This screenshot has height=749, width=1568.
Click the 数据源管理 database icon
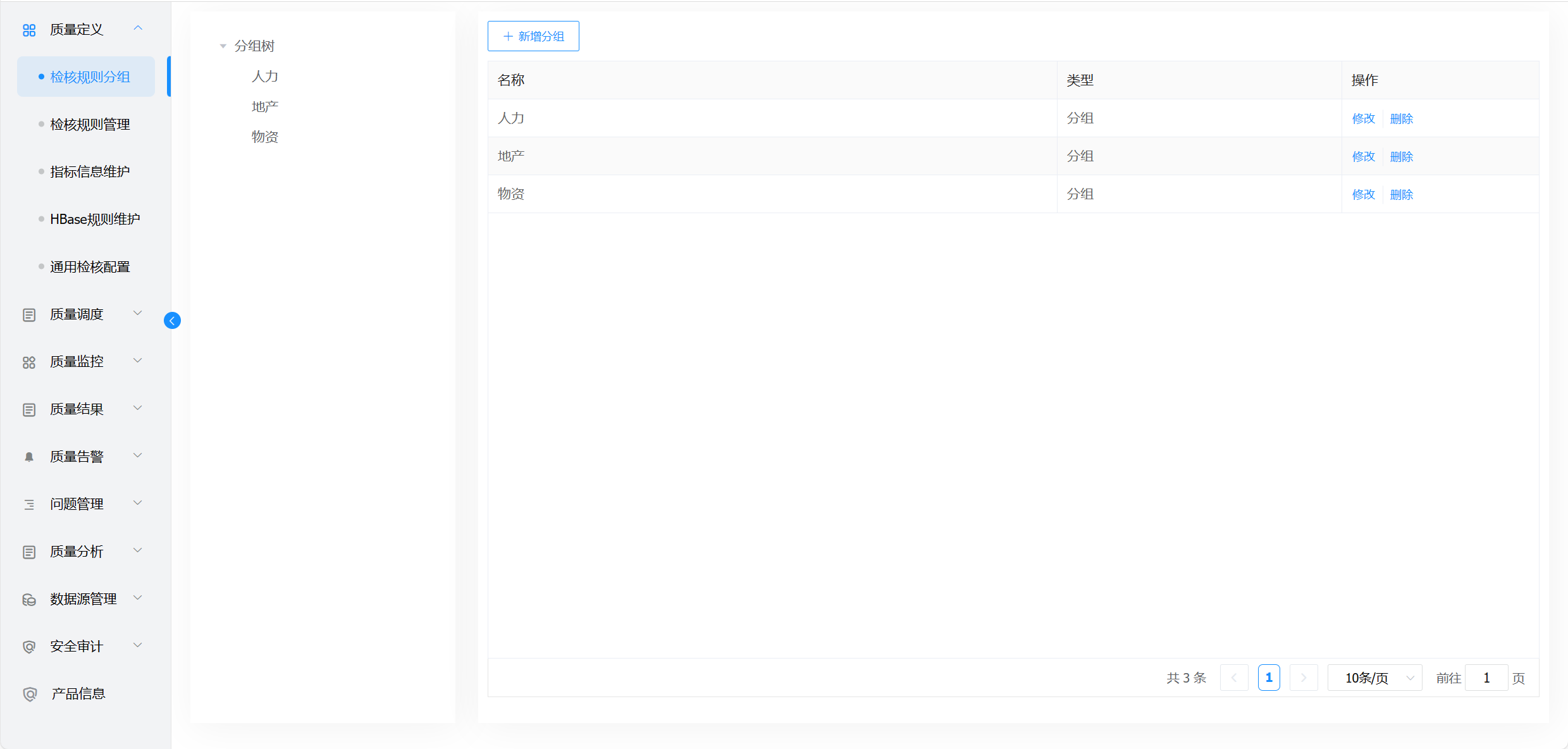point(29,600)
